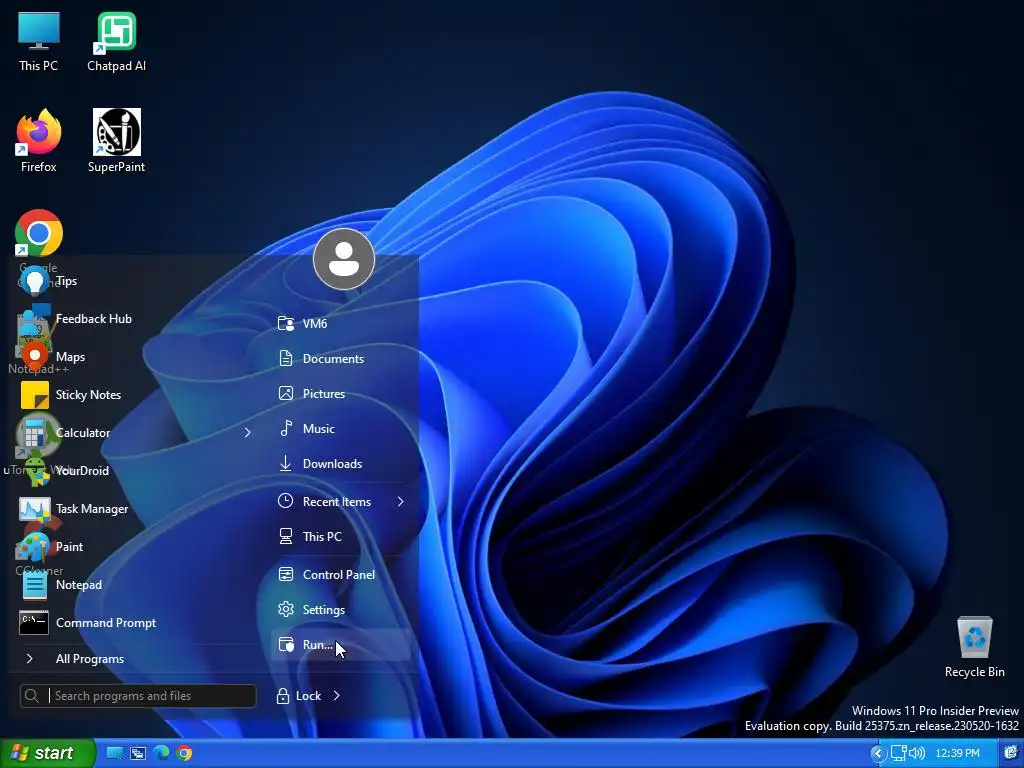Show hidden system tray icons
The width and height of the screenshot is (1024, 768).
tap(878, 753)
